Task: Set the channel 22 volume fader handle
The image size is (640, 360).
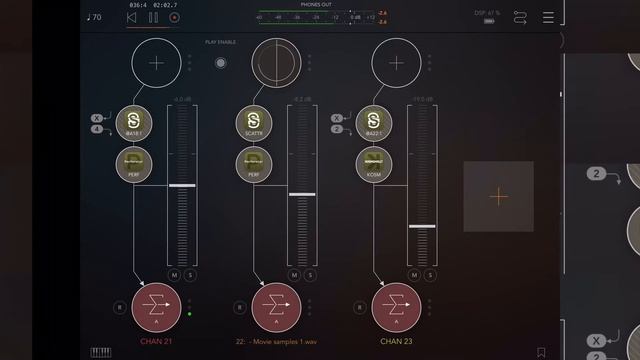Action: pyautogui.click(x=302, y=194)
